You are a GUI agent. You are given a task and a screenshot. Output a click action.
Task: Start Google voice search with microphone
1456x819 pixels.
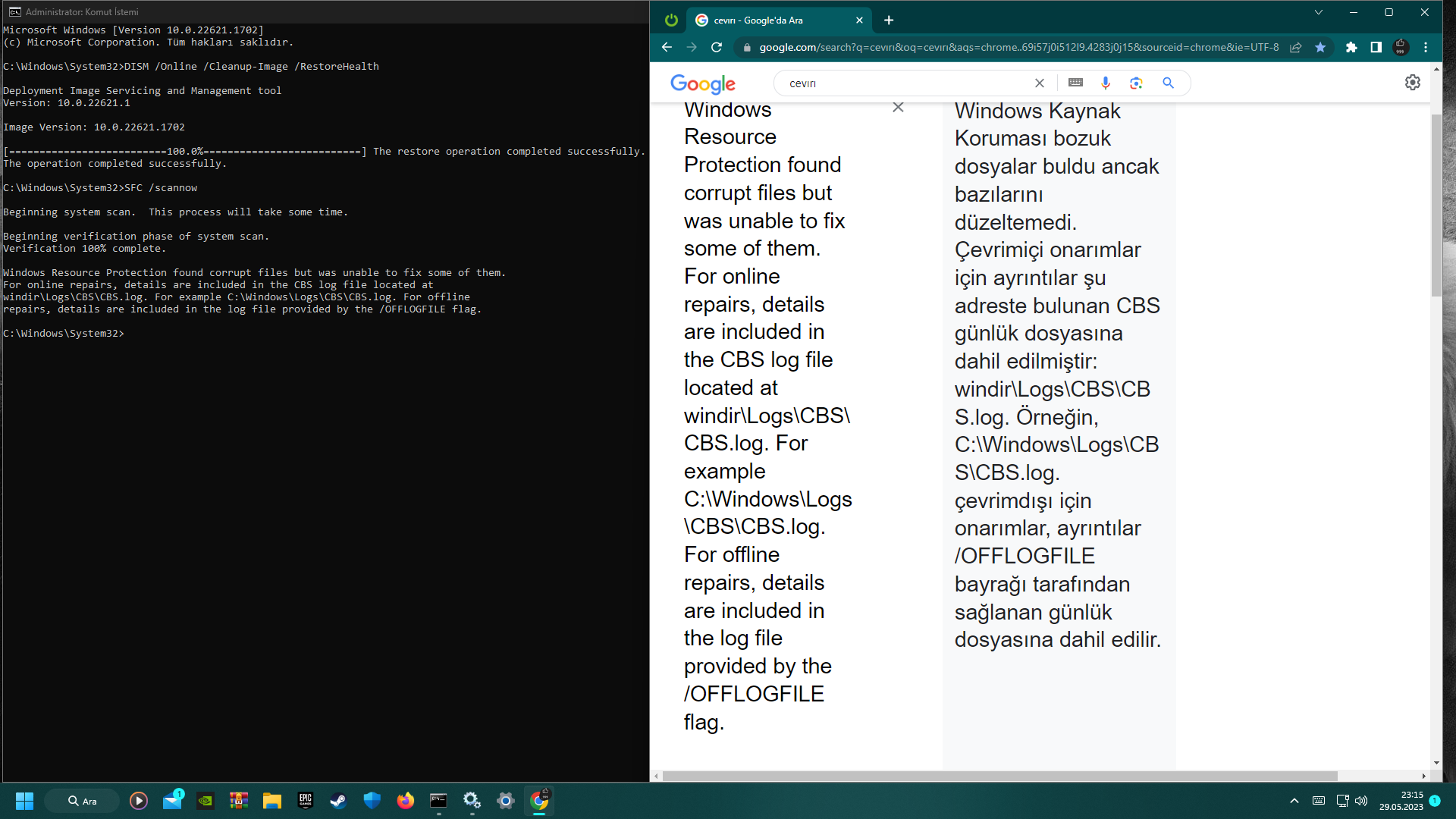[1105, 83]
